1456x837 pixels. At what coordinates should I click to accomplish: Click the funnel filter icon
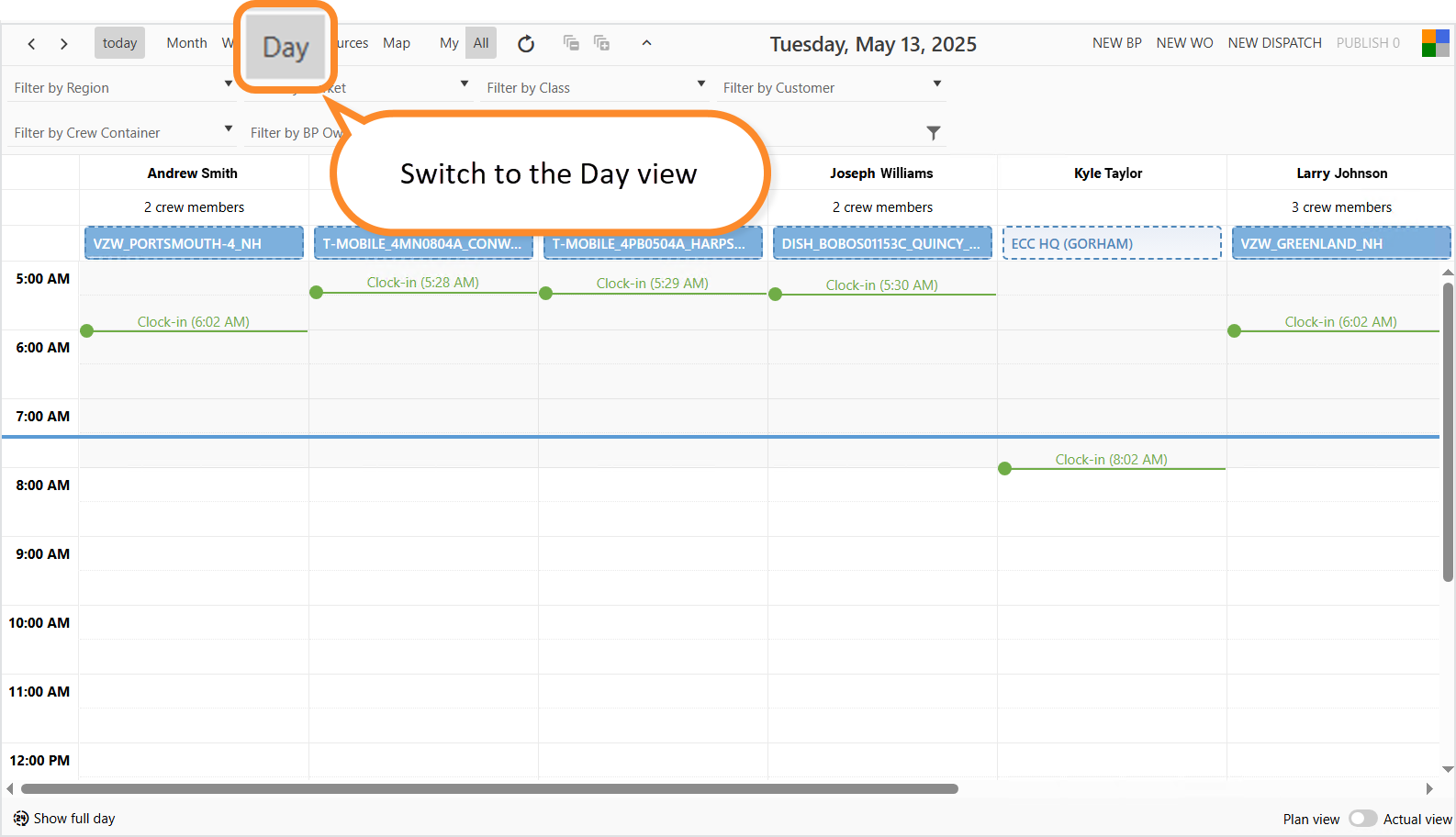[934, 133]
